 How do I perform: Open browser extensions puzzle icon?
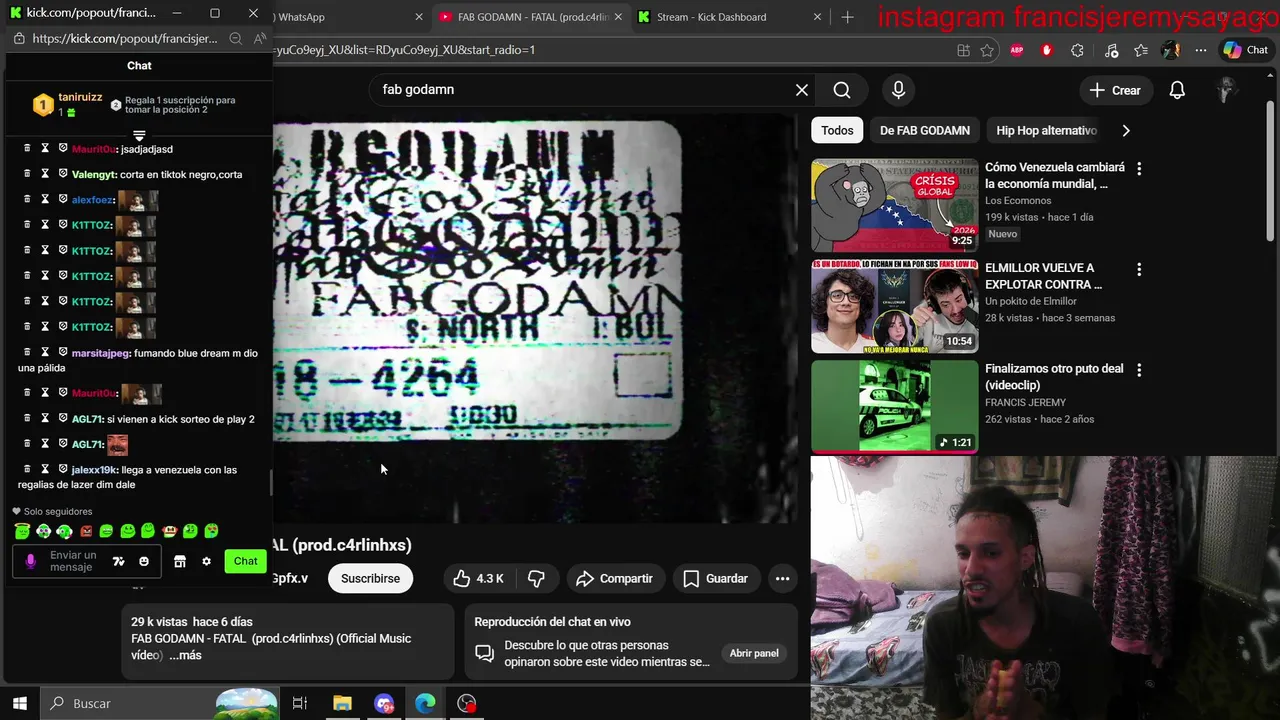[1077, 50]
